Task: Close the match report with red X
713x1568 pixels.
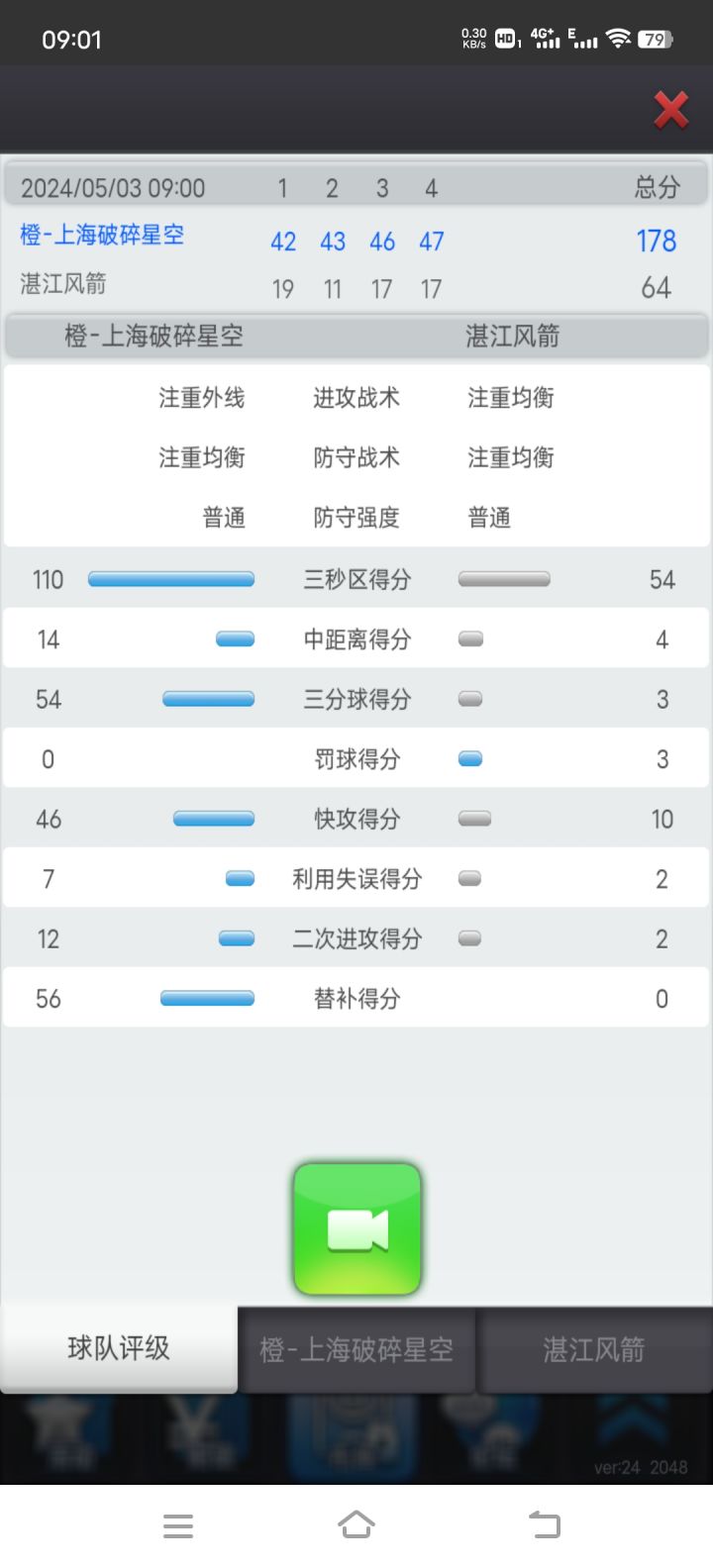Action: tap(671, 110)
